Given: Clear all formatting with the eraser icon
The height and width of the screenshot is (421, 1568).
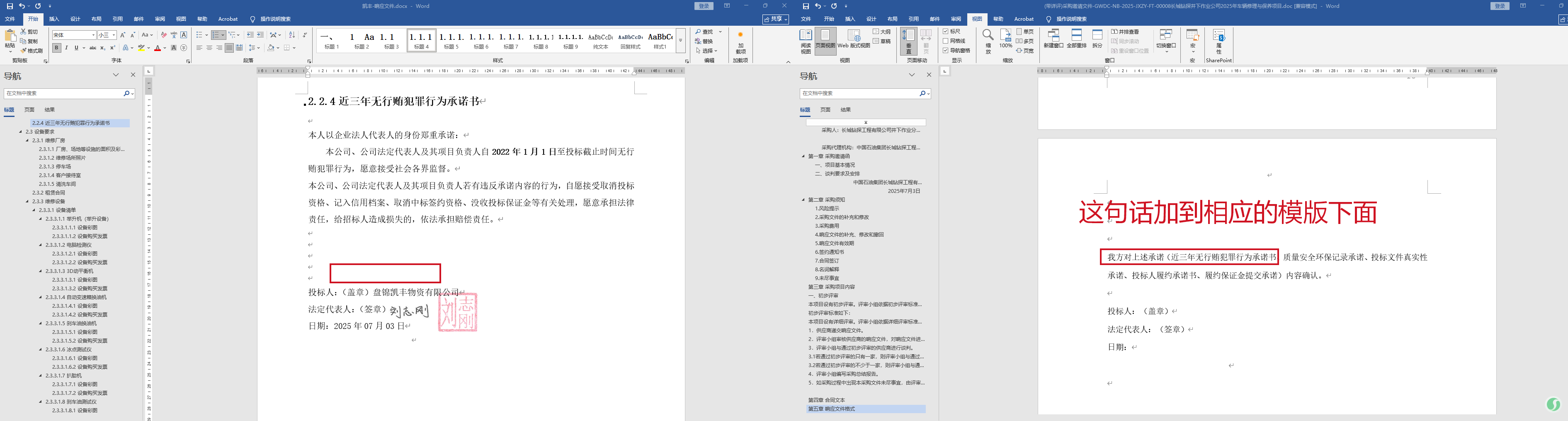Looking at the screenshot, I should pyautogui.click(x=164, y=35).
